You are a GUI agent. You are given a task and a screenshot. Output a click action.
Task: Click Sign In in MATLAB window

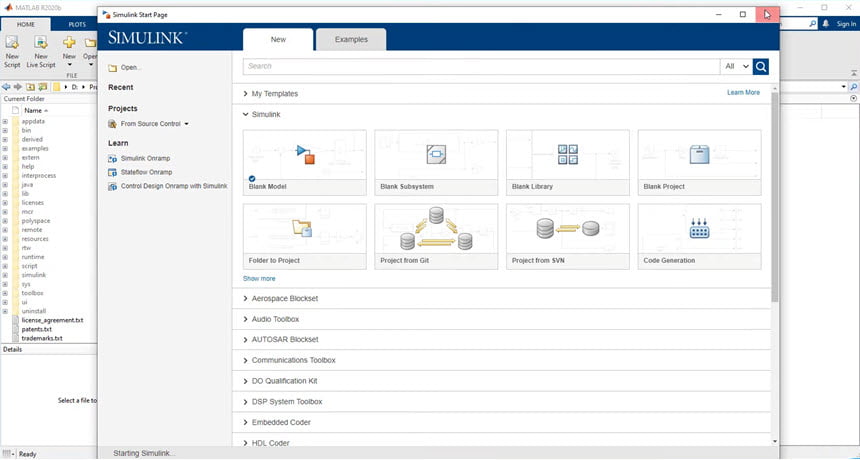(846, 24)
